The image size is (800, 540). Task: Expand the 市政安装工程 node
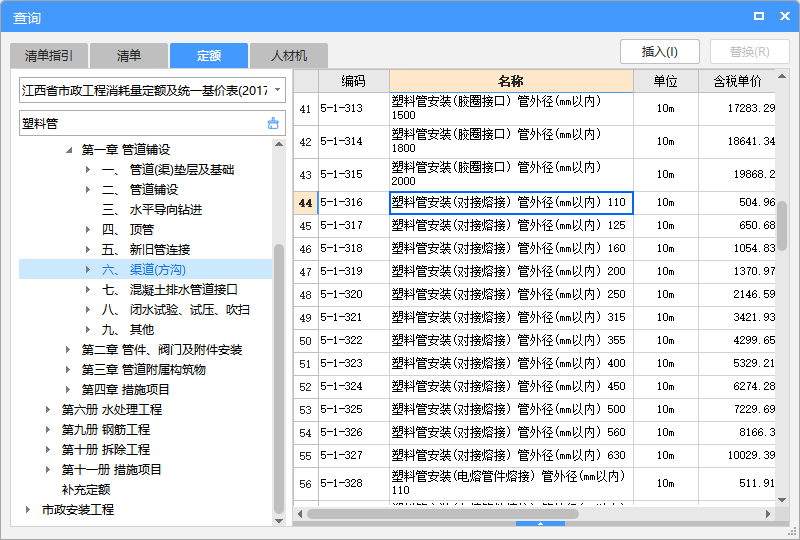click(x=28, y=509)
